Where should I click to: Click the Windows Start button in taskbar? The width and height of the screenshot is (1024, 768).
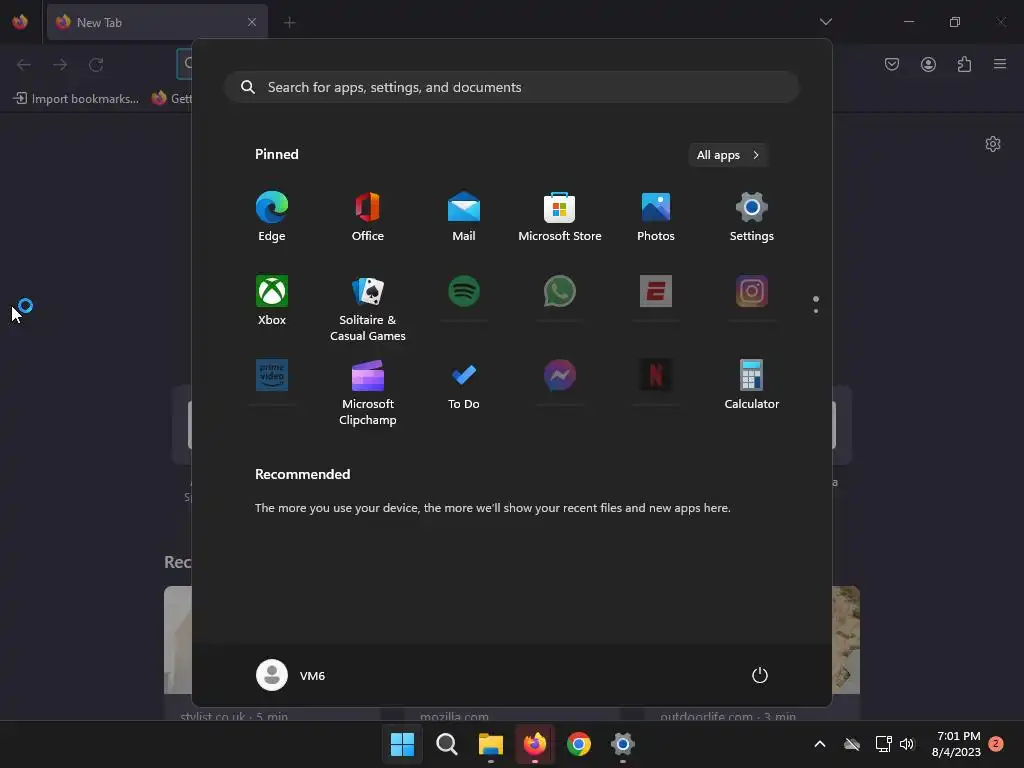click(402, 744)
